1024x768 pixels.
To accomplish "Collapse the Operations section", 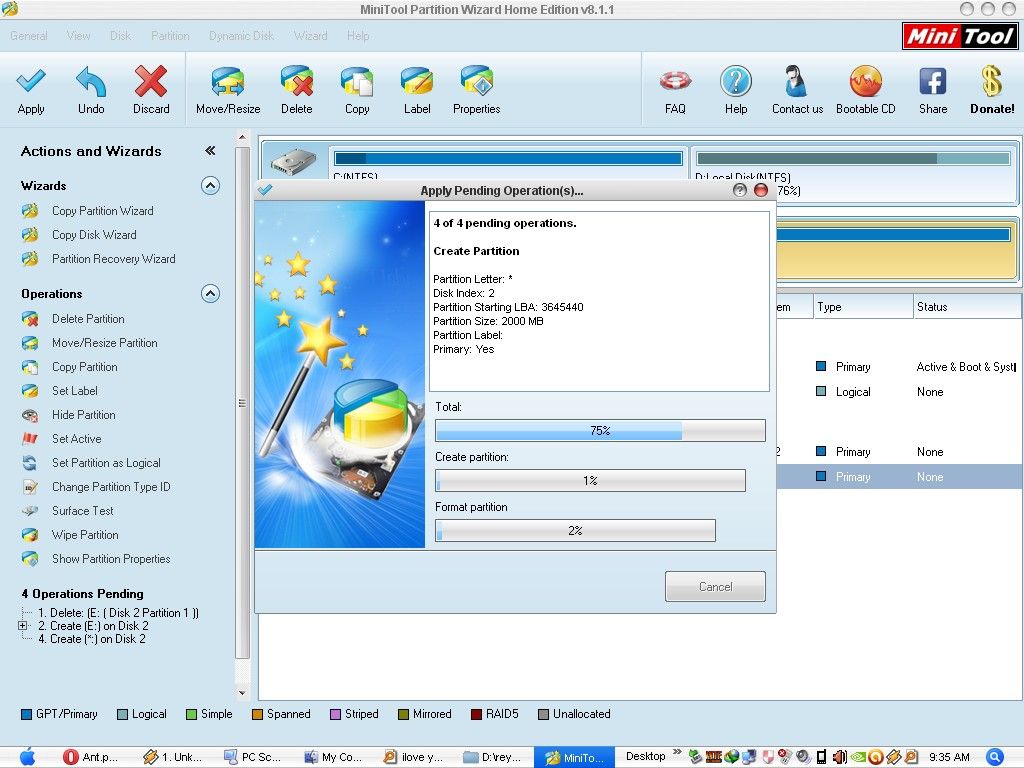I will 210,293.
